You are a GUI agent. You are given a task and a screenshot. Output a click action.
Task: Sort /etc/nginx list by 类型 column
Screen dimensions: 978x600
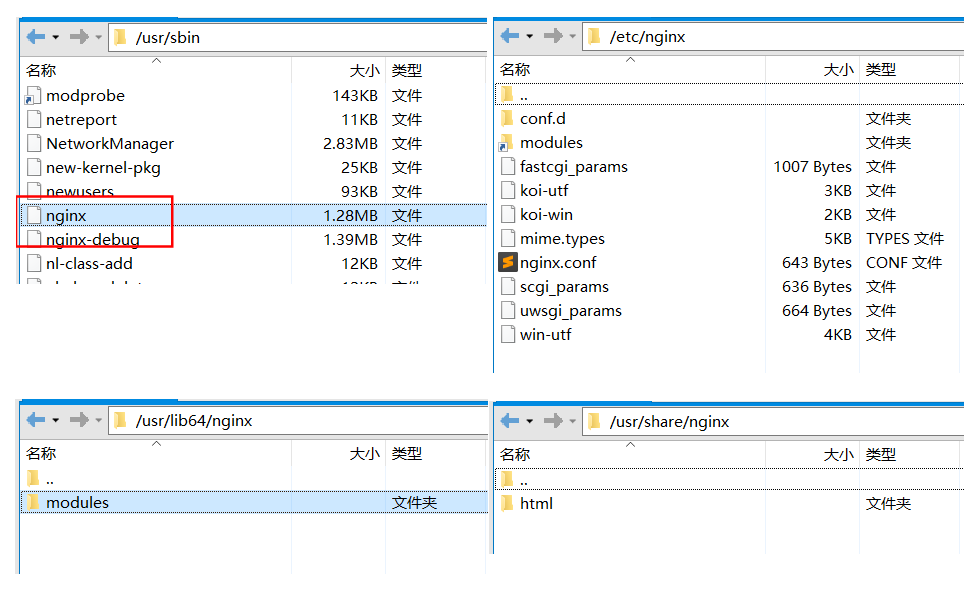[x=880, y=70]
